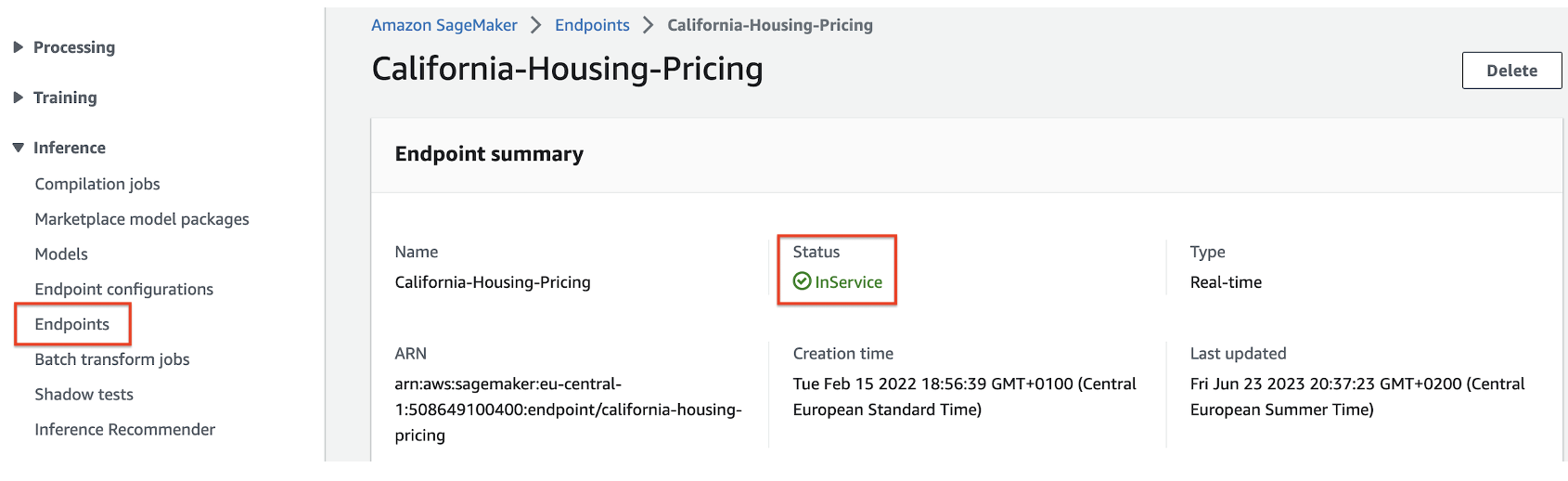Click the green InService status check icon
The height and width of the screenshot is (481, 1568).
pos(802,281)
